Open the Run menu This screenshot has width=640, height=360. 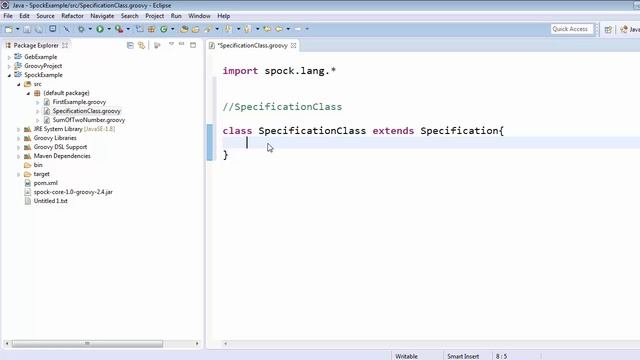[x=176, y=16]
